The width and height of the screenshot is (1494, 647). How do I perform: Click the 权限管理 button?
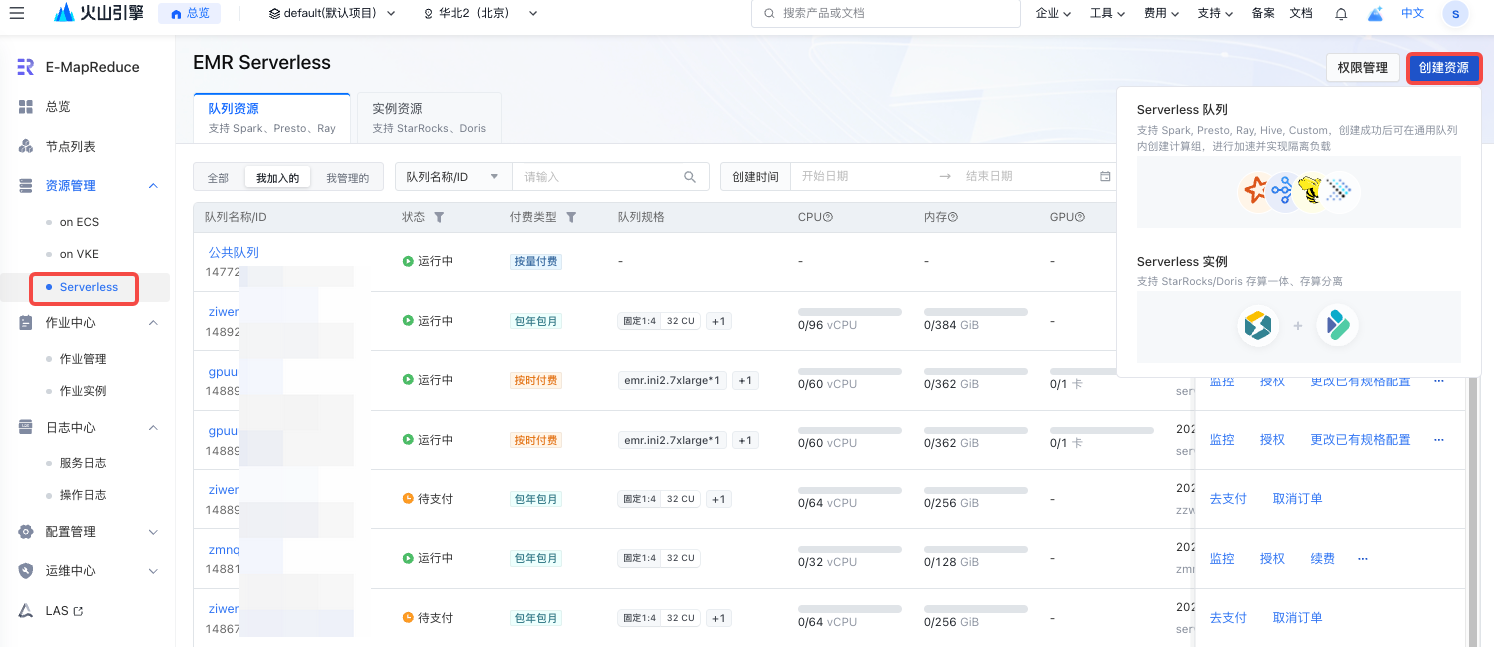[1362, 68]
